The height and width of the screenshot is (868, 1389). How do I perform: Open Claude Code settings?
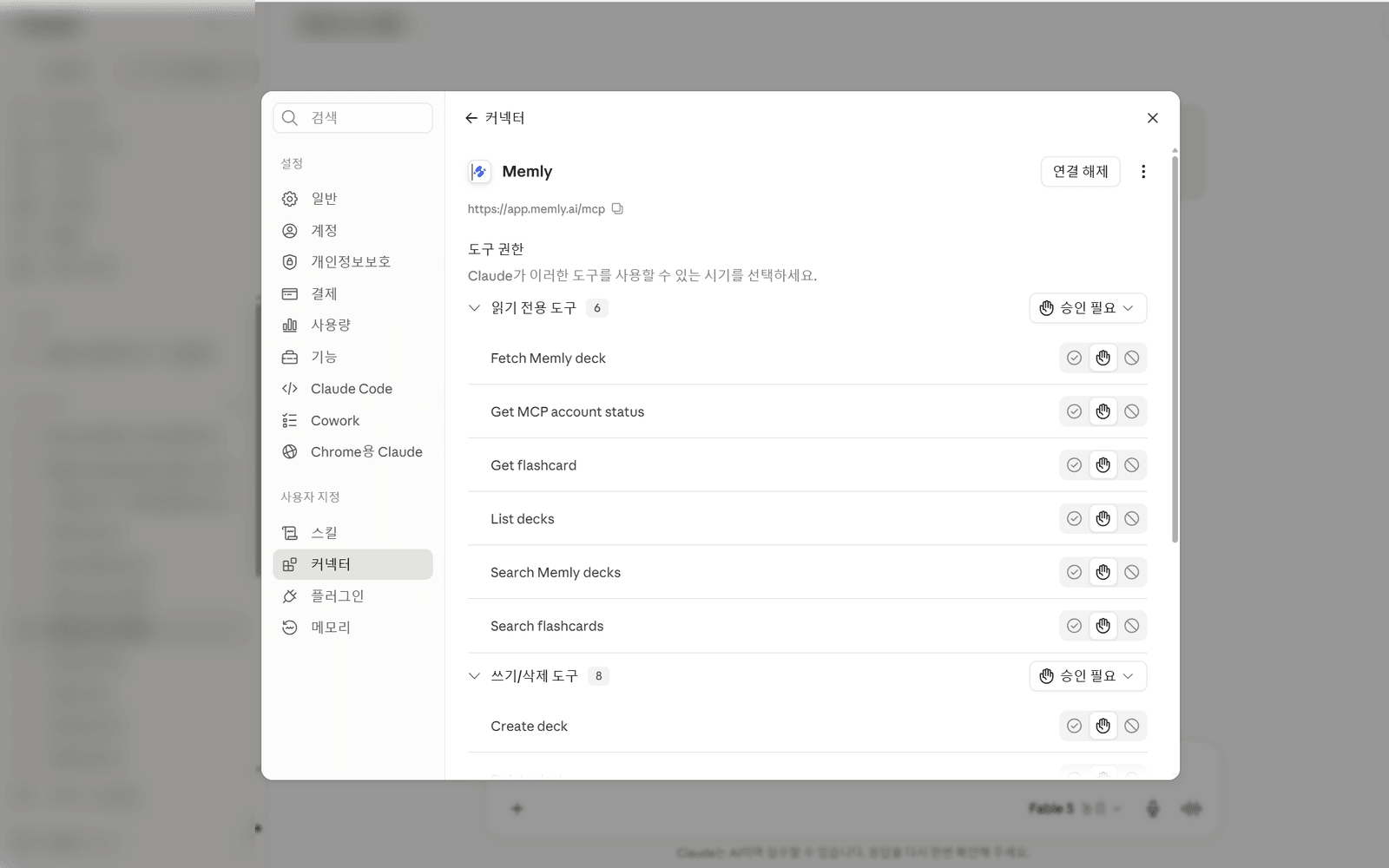tap(352, 389)
